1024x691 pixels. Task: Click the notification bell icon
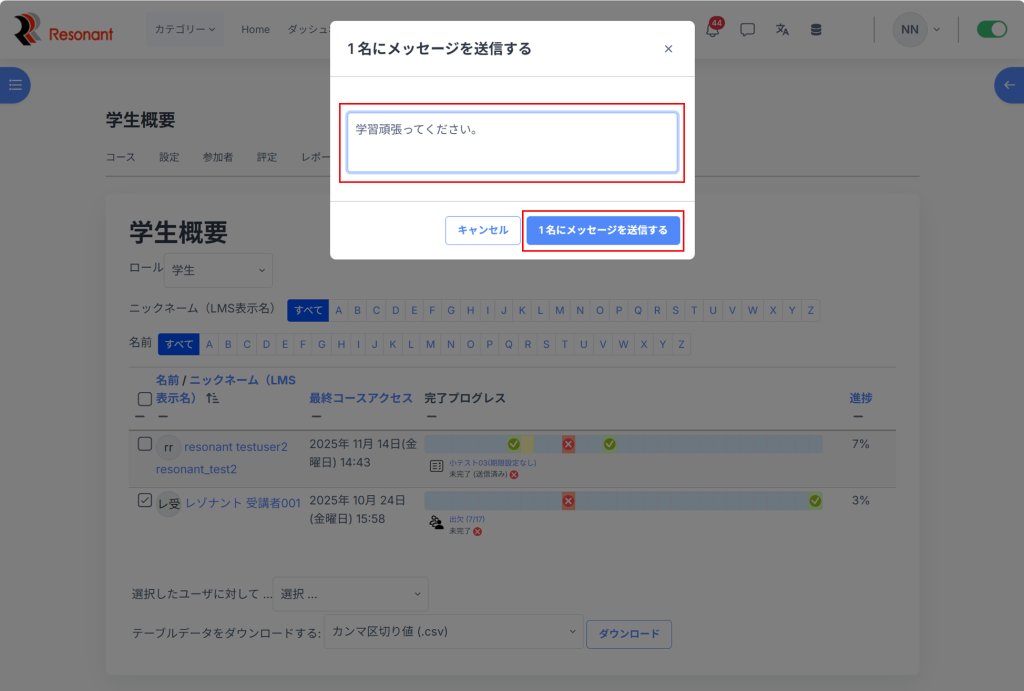click(x=712, y=30)
